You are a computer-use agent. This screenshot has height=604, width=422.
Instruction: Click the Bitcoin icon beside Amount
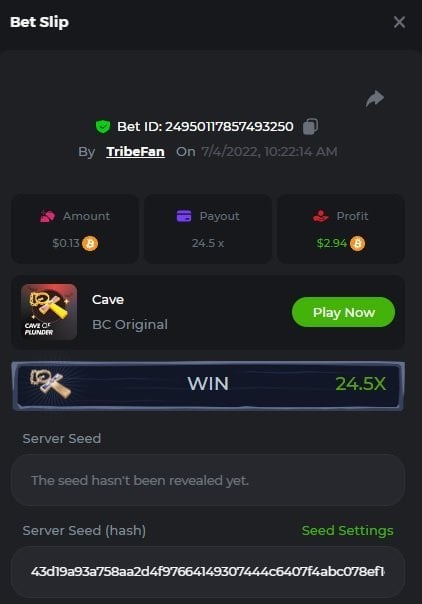coord(90,243)
